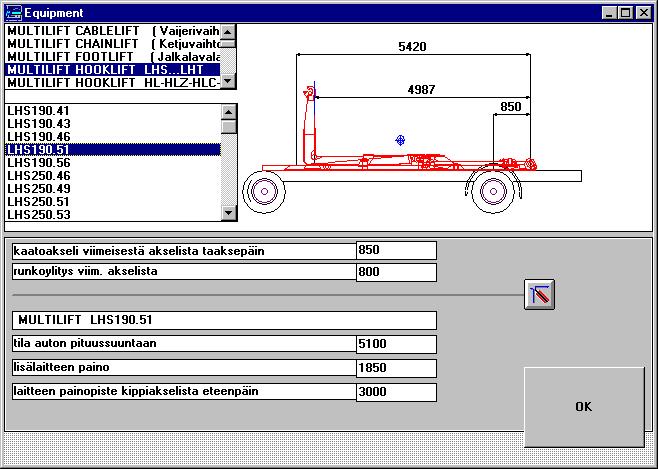Maximize the Equipment window
Screen dimensions: 658x469
625,13
